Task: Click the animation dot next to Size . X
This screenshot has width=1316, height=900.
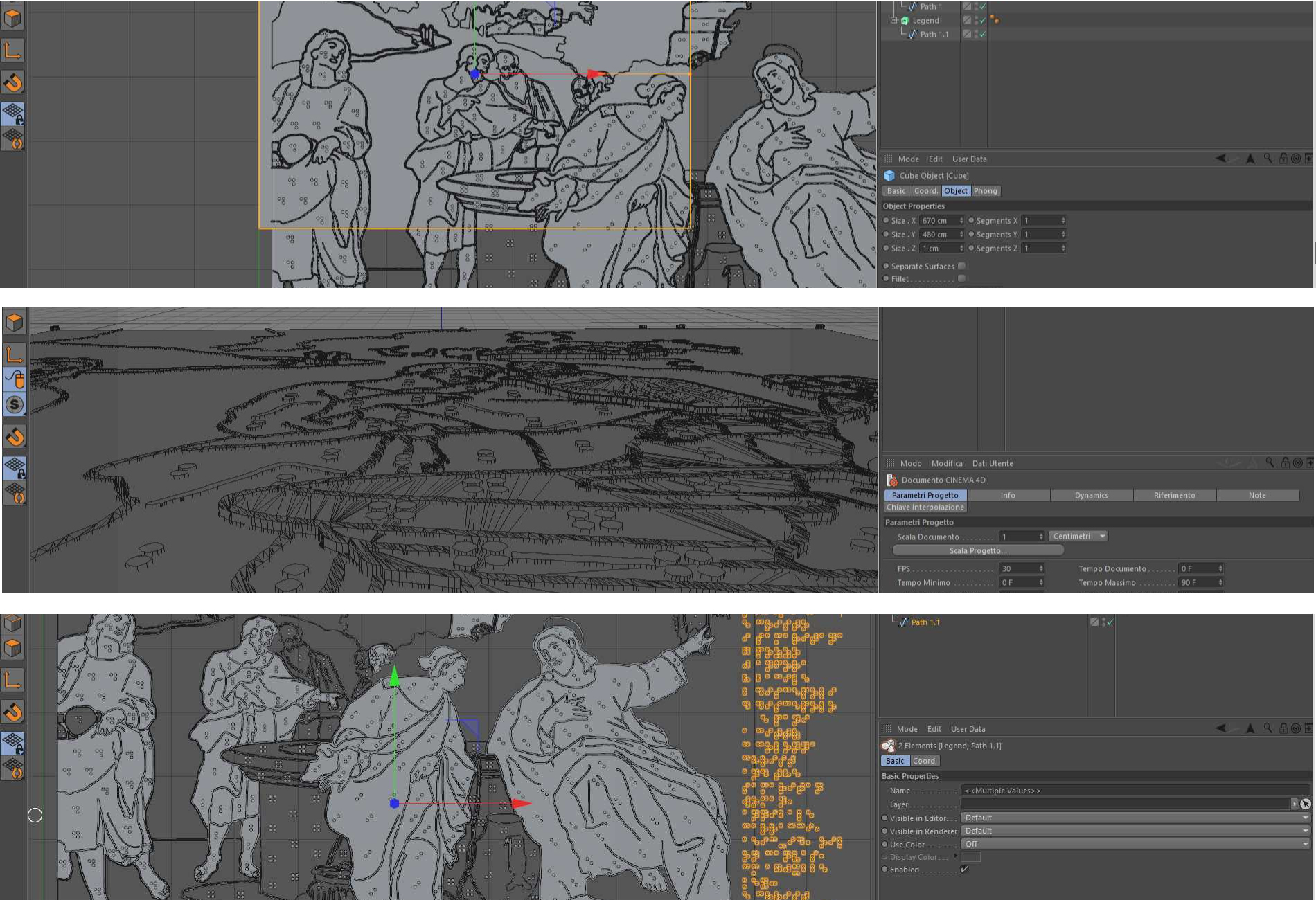Action: coord(886,220)
